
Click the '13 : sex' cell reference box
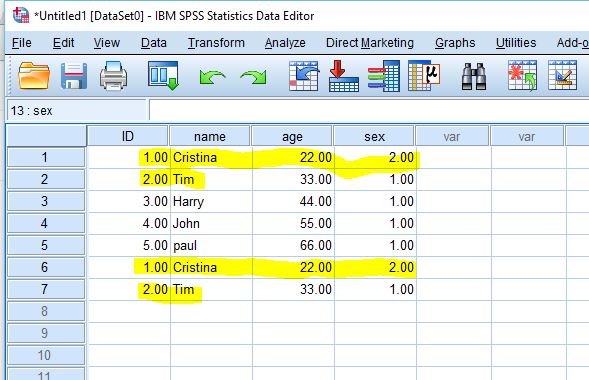(76, 110)
